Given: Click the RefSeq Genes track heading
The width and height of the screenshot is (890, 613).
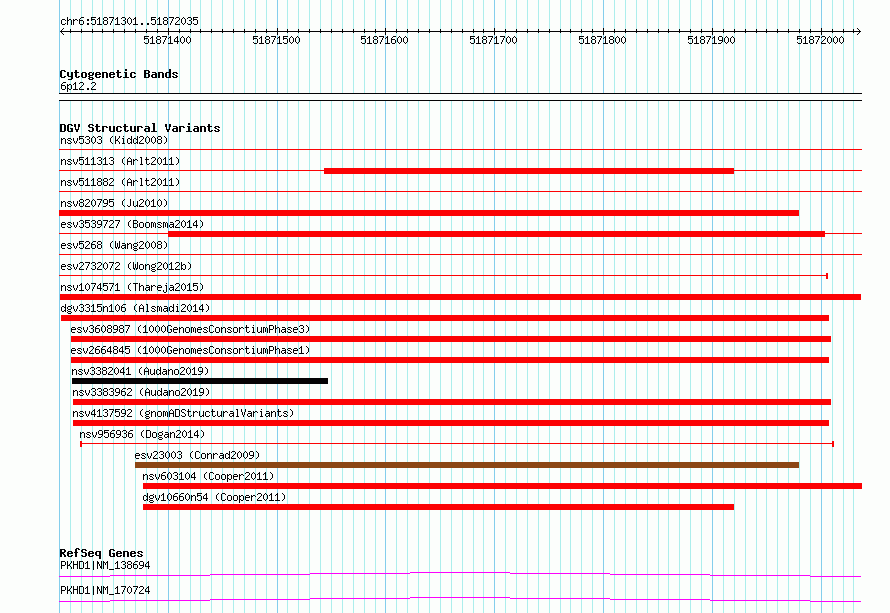Looking at the screenshot, I should click(x=101, y=553).
